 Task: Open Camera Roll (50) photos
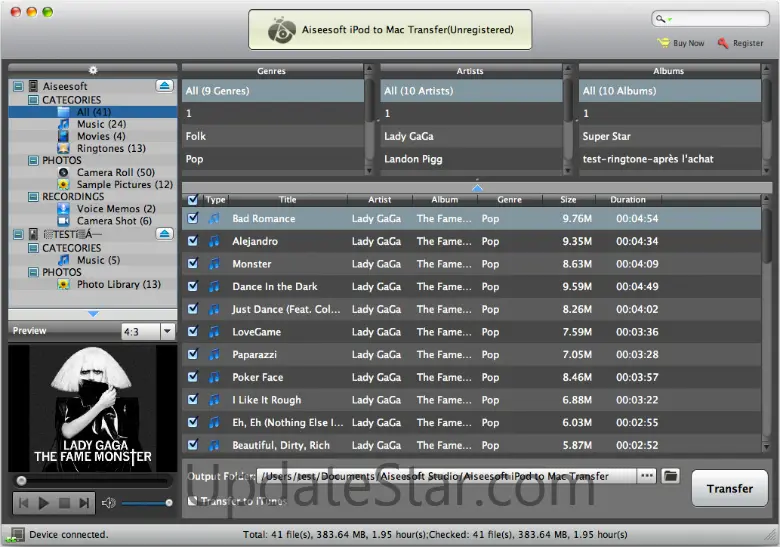pyautogui.click(x=115, y=172)
